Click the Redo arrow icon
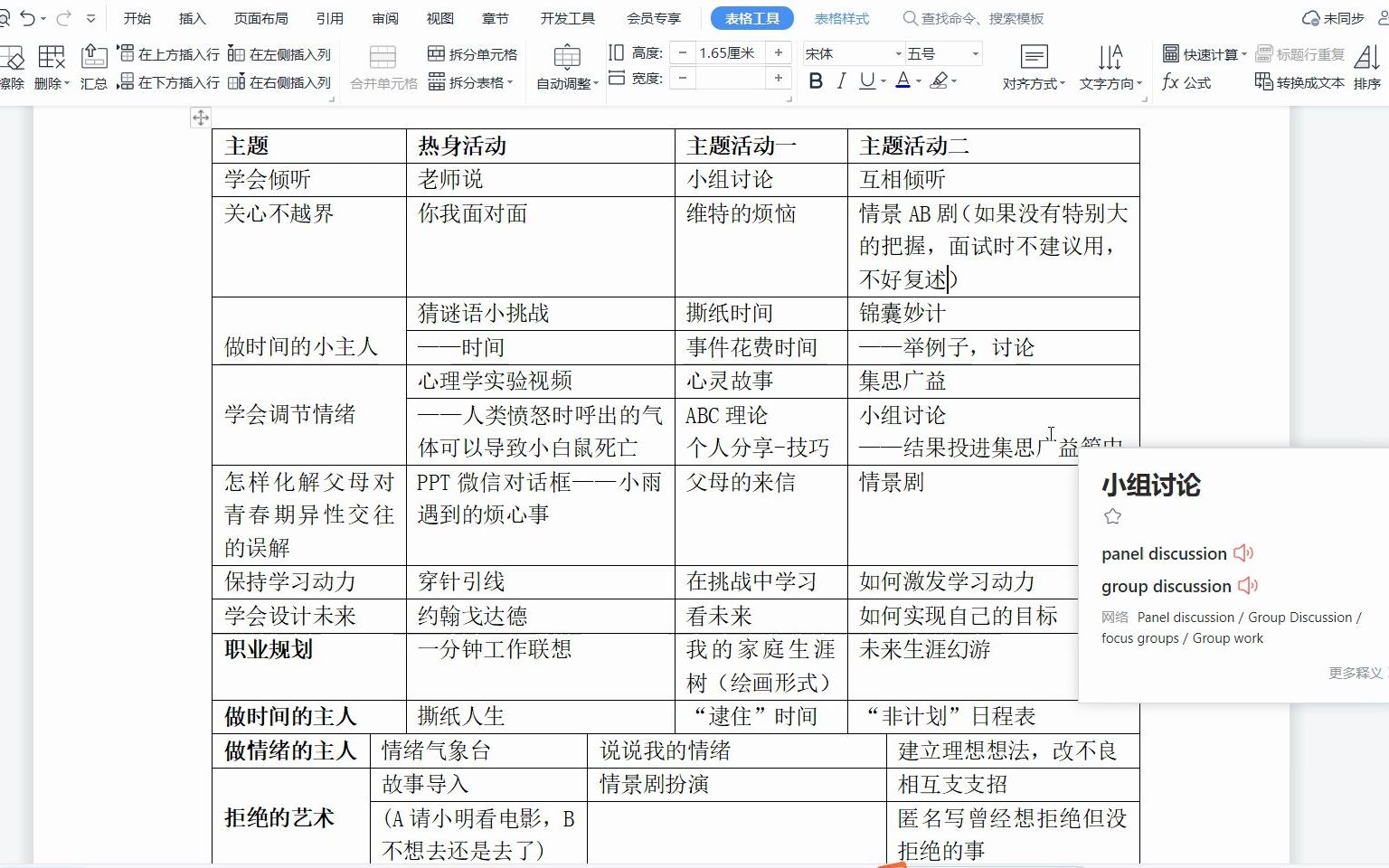Image resolution: width=1389 pixels, height=868 pixels. (x=62, y=18)
